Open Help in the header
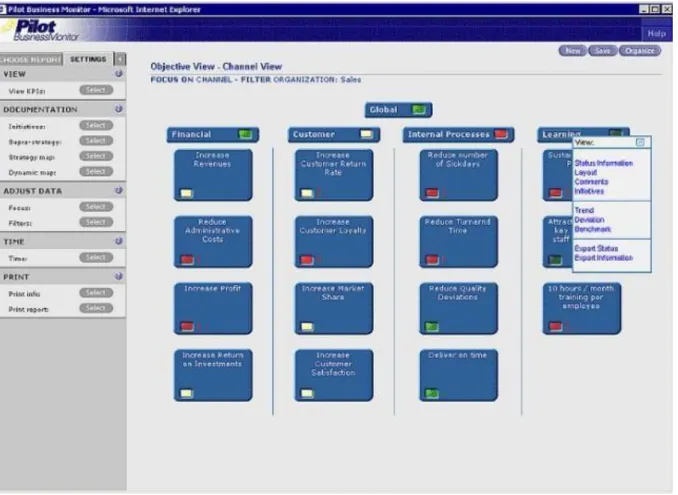 click(x=656, y=33)
